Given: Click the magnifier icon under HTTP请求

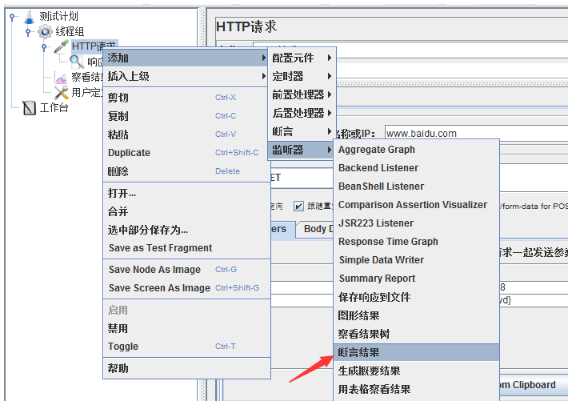Looking at the screenshot, I should click(x=77, y=62).
